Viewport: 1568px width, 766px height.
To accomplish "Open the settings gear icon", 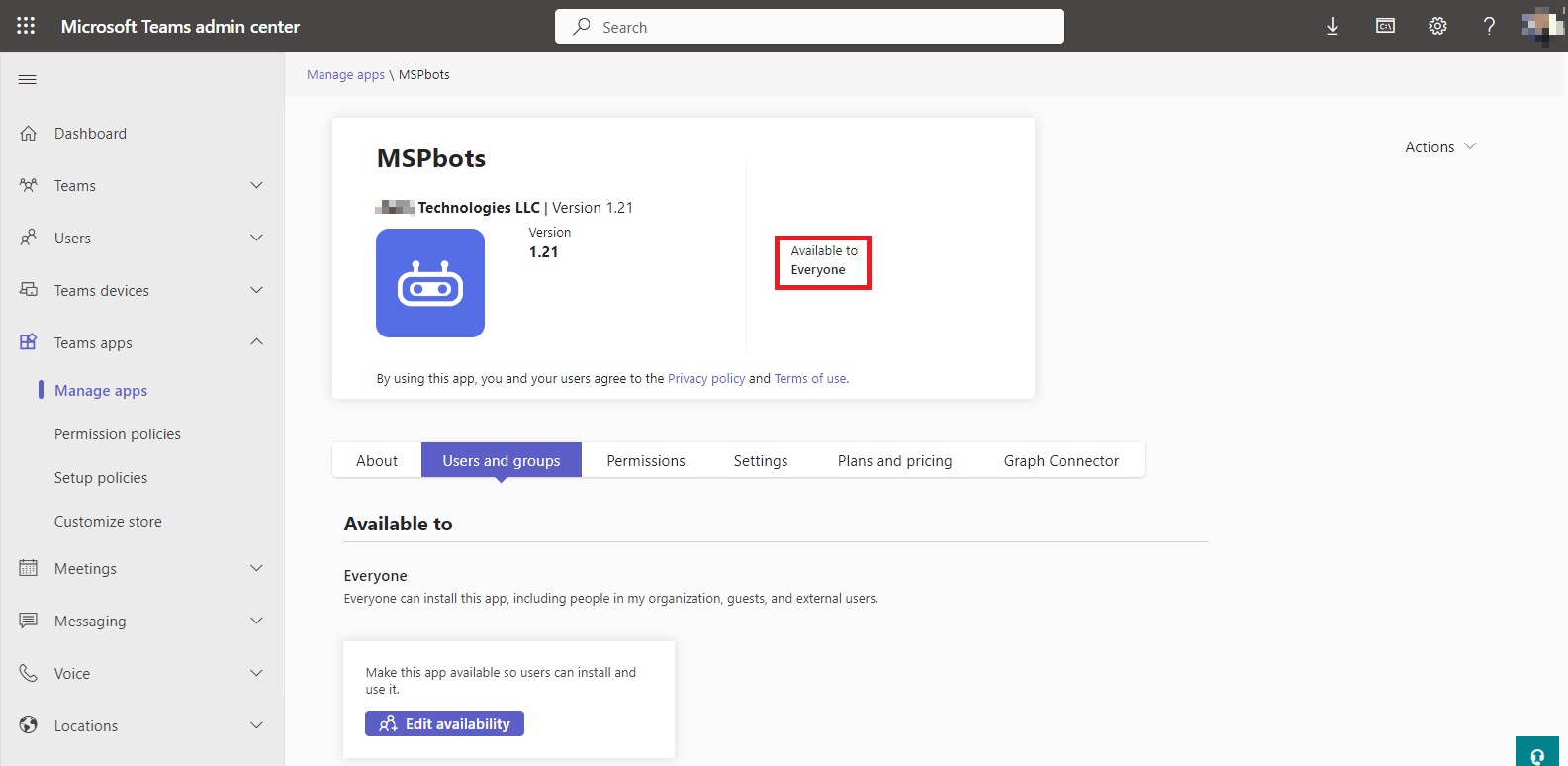I will pyautogui.click(x=1437, y=27).
